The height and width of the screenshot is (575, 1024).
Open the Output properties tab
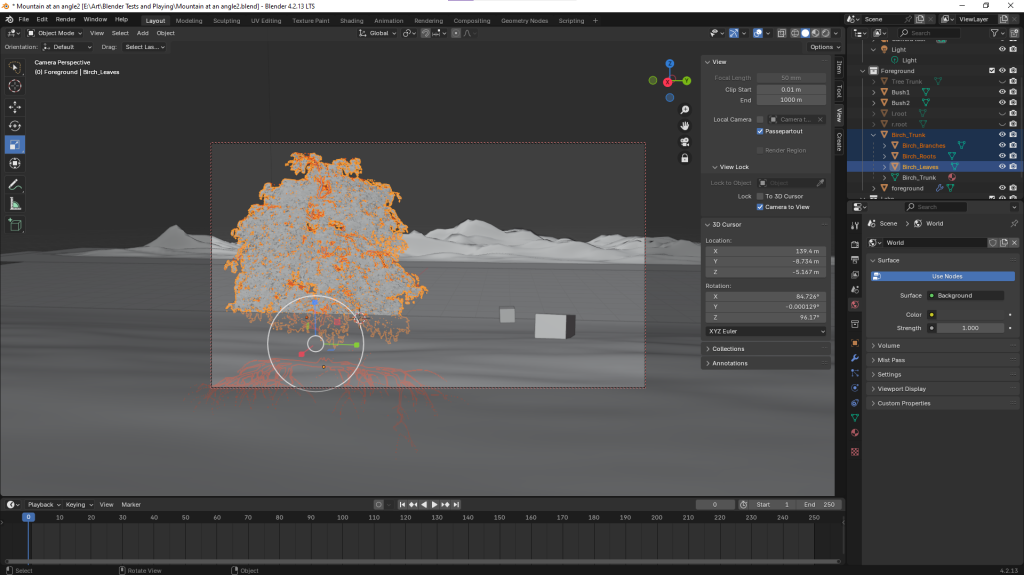(x=855, y=259)
